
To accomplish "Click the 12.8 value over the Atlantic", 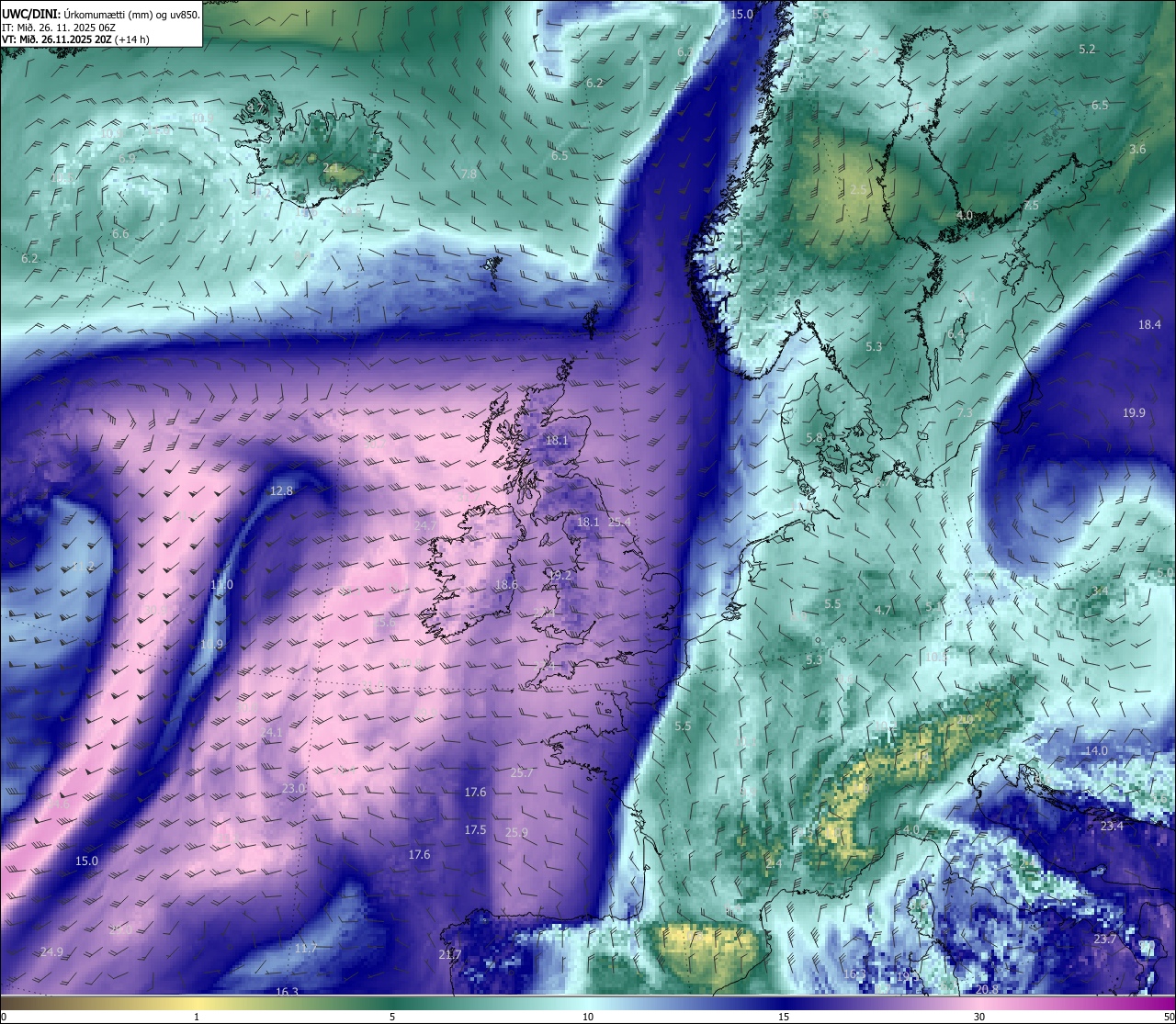I will (x=281, y=491).
